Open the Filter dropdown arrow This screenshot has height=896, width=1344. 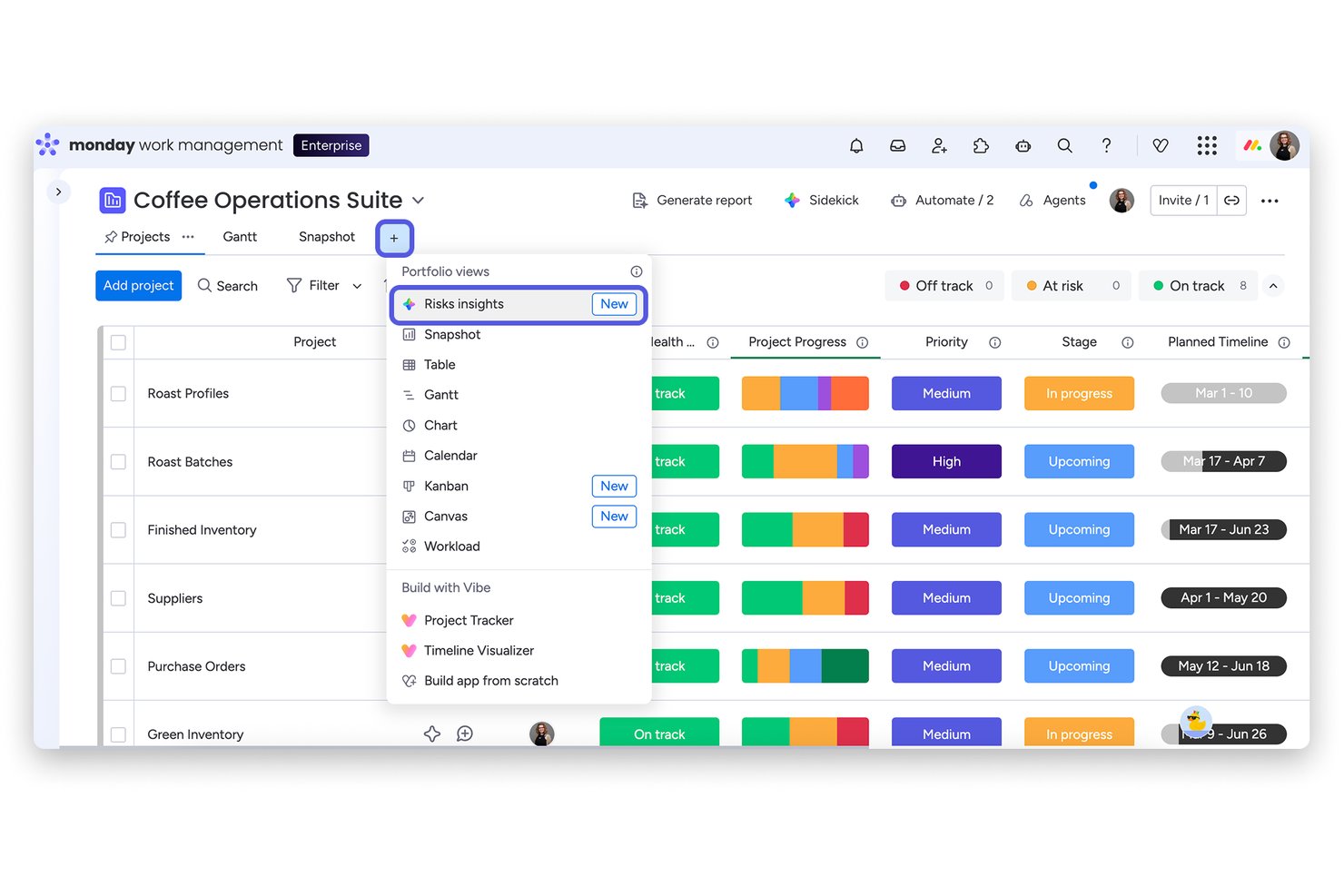click(357, 286)
